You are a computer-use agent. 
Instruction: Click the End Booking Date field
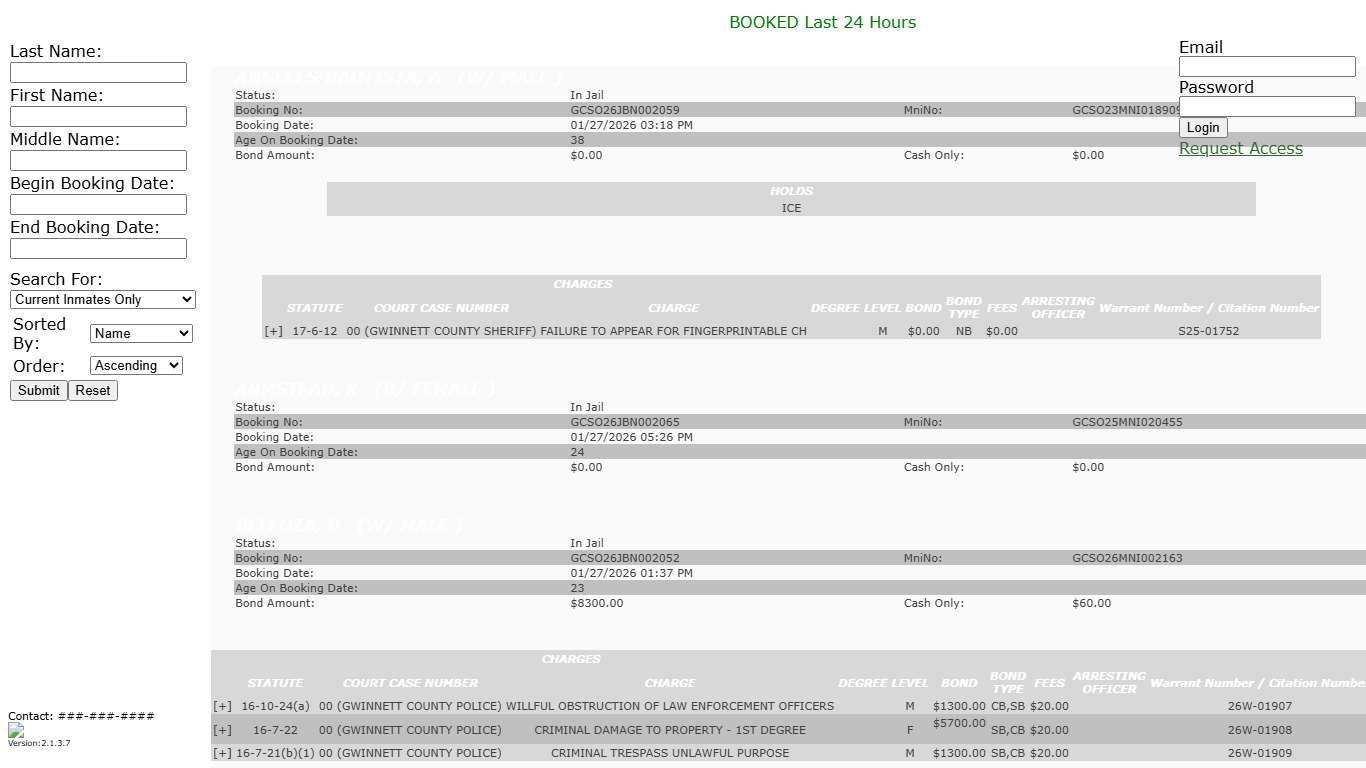pos(98,249)
